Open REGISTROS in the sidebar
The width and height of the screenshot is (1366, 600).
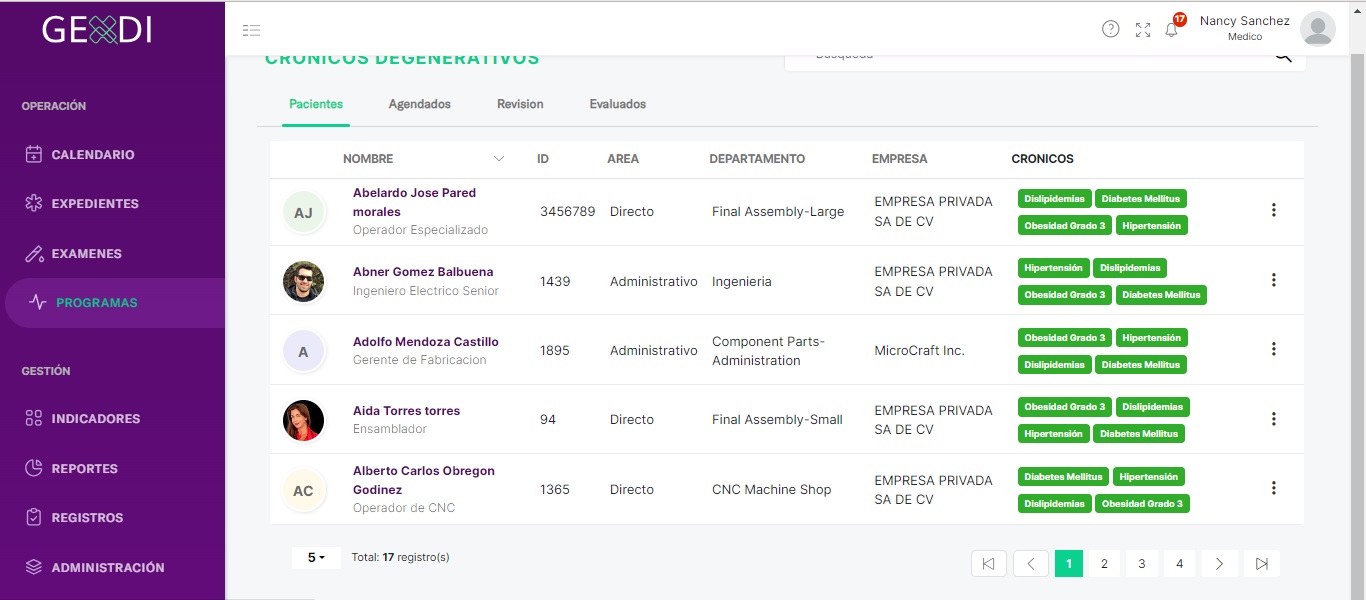[x=88, y=518]
